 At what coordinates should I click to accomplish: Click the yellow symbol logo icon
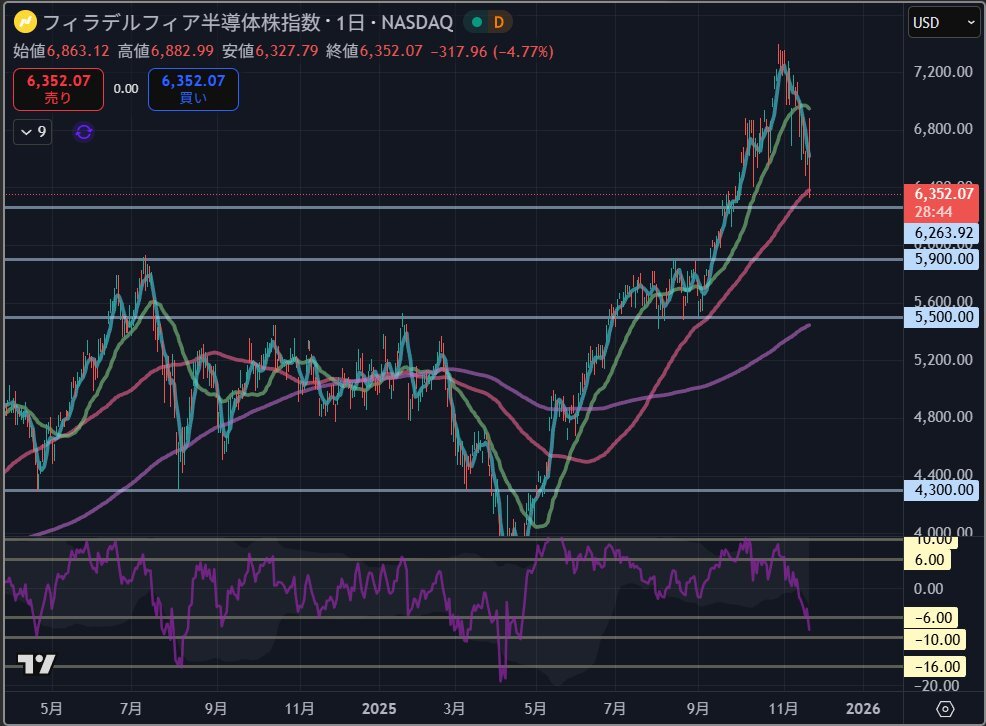(26, 23)
